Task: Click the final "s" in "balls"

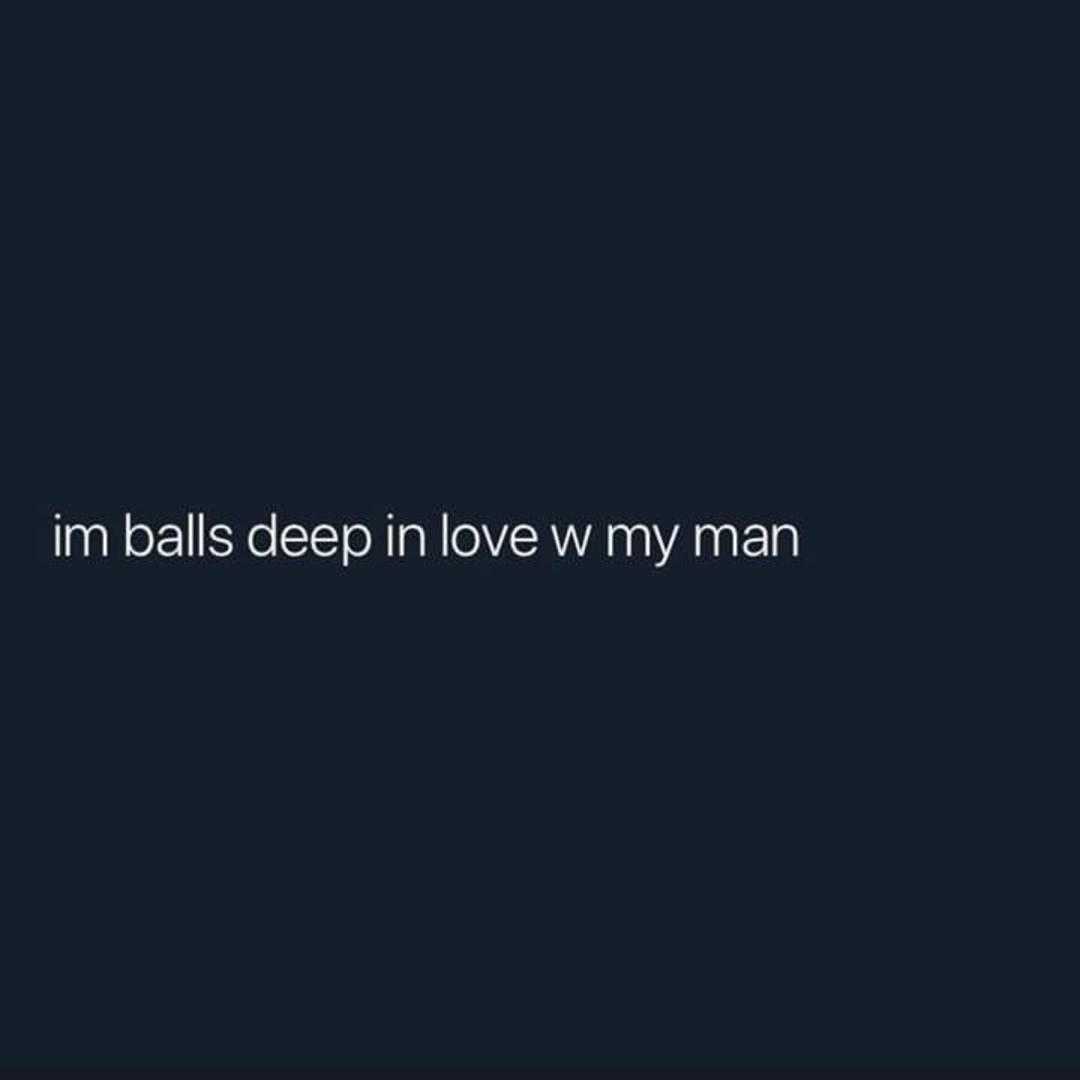Action: [220, 541]
